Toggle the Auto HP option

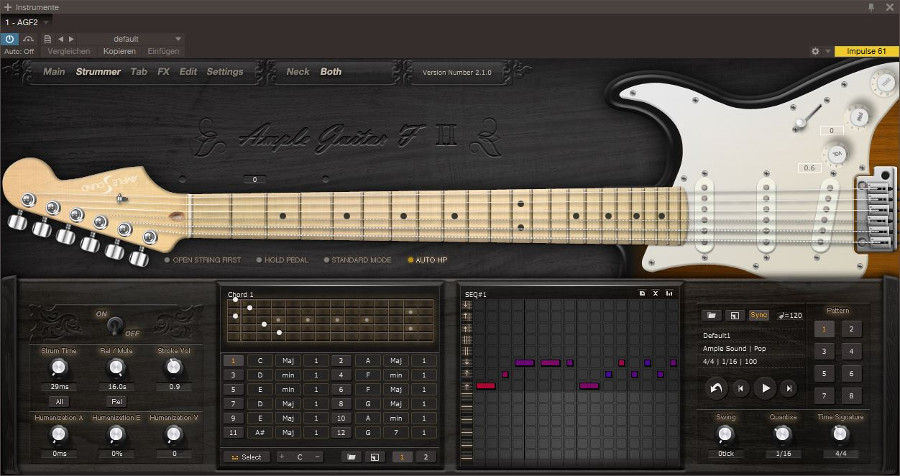(428, 260)
